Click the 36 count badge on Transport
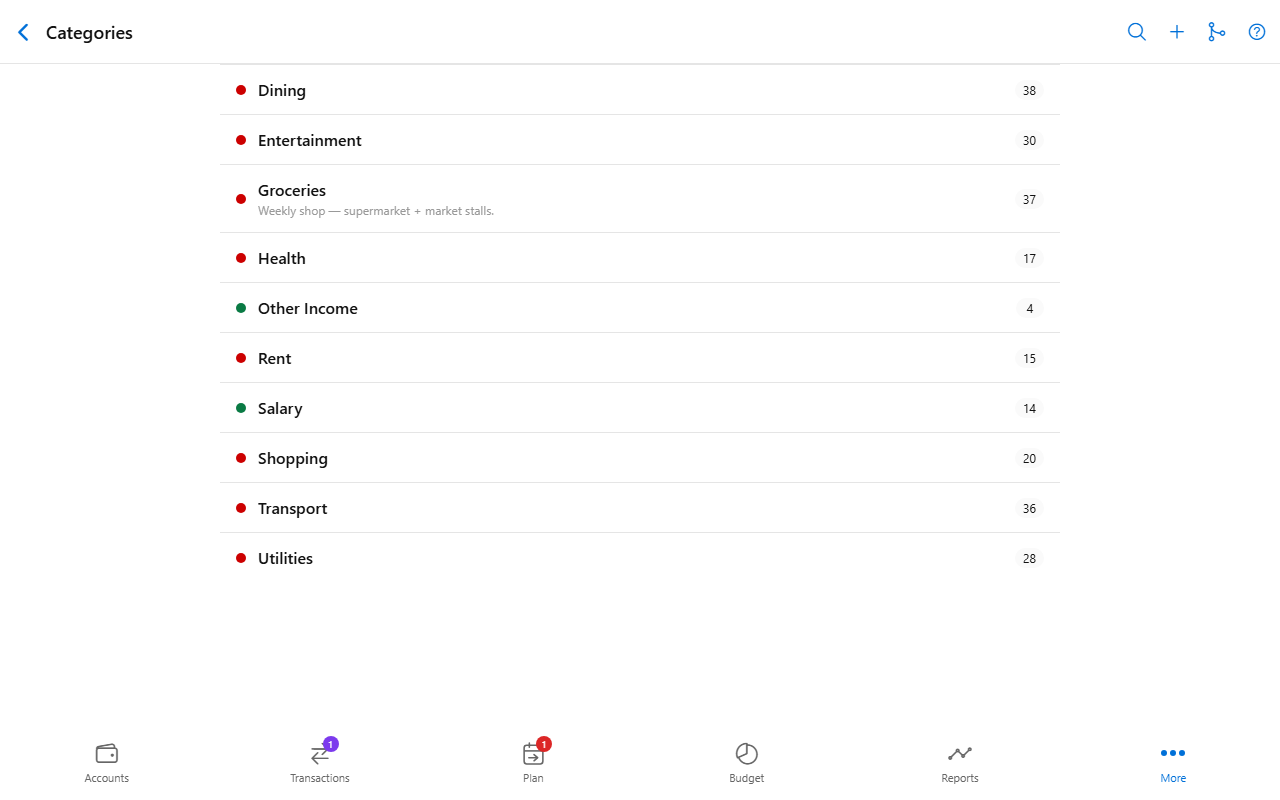This screenshot has width=1280, height=800. 1029,508
